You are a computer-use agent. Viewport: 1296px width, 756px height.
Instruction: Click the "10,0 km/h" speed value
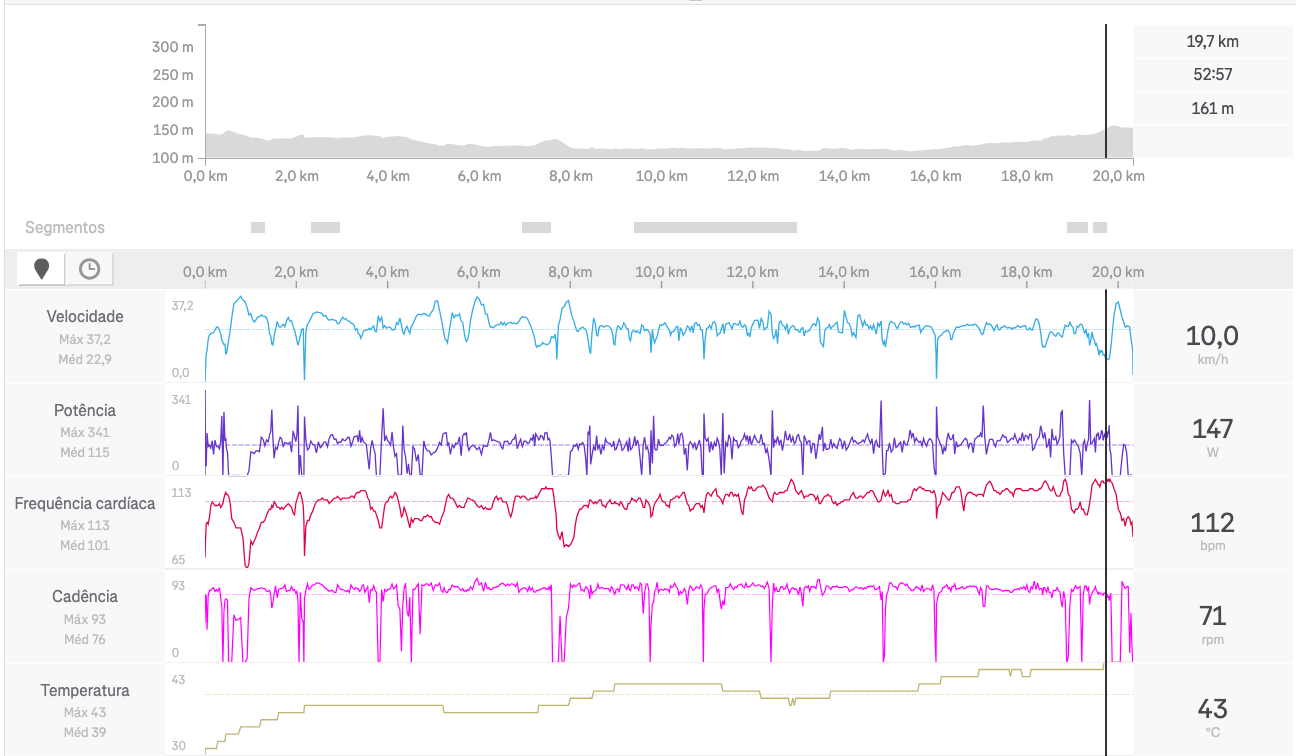pos(1212,343)
